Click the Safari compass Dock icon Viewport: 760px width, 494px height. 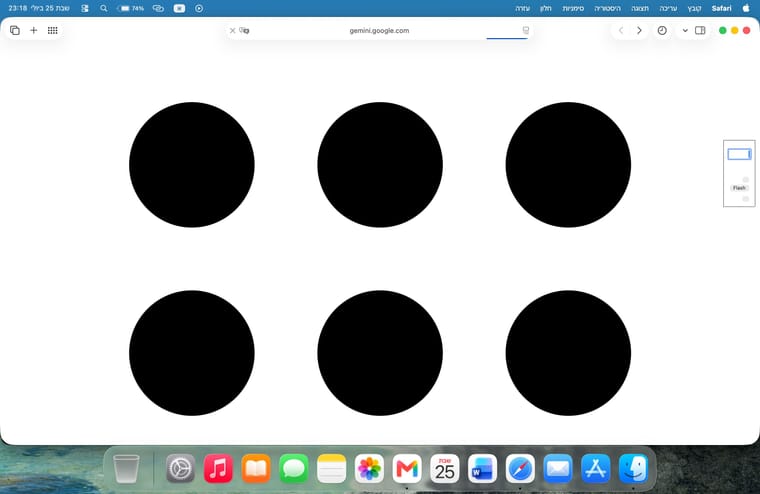point(520,468)
